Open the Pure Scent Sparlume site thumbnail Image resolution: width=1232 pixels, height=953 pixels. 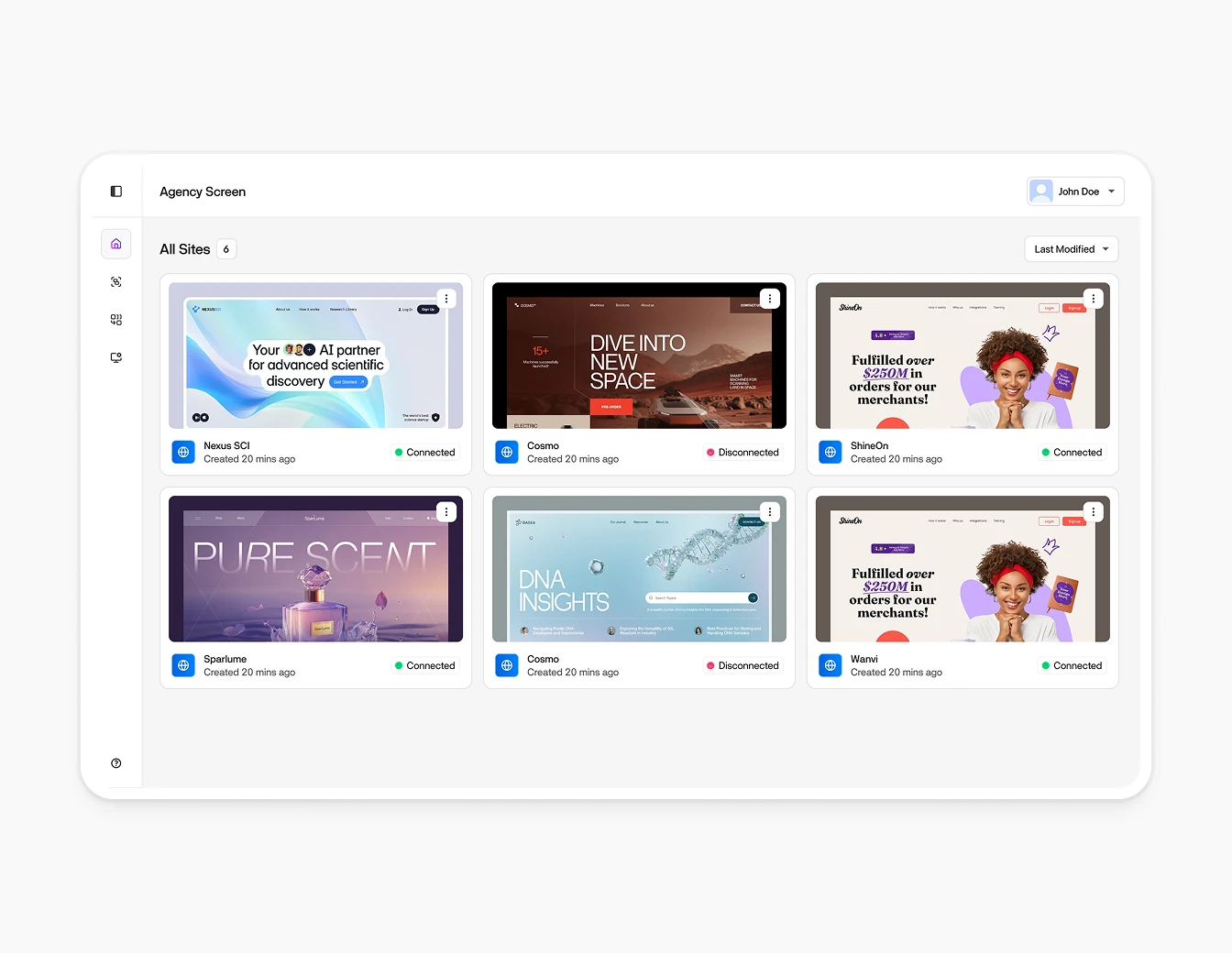click(315, 568)
